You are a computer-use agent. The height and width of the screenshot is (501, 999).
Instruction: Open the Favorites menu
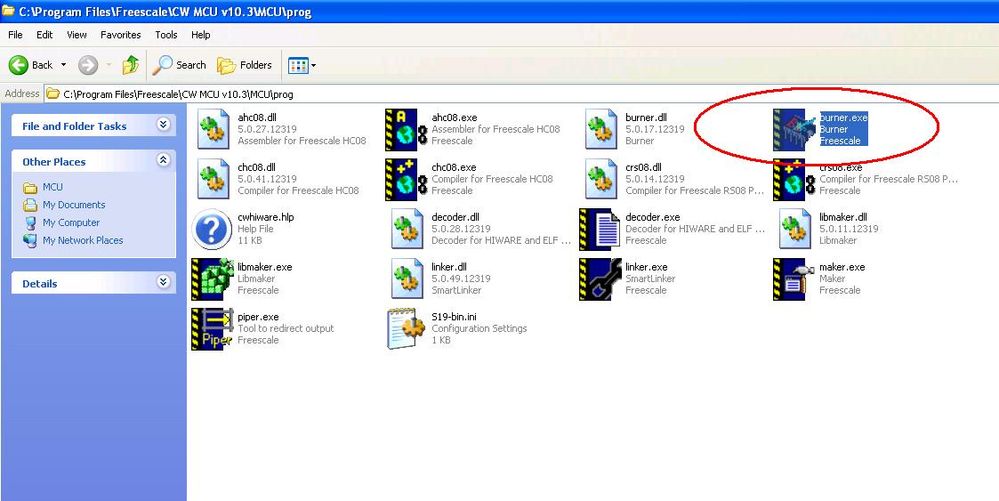(120, 34)
